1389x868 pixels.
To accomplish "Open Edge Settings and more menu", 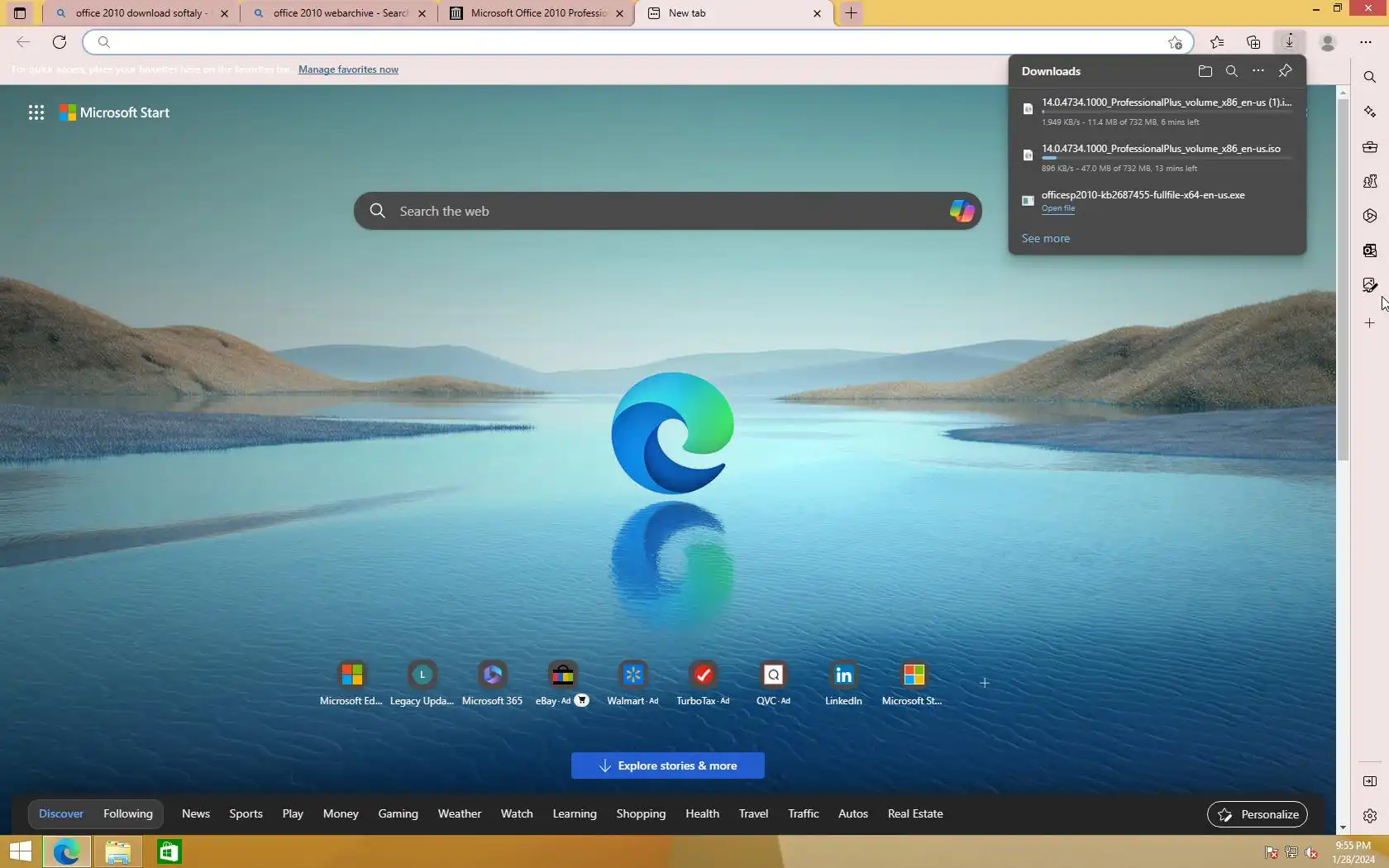I will coord(1366,42).
